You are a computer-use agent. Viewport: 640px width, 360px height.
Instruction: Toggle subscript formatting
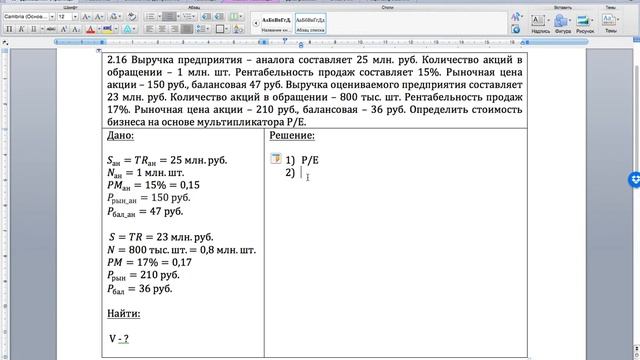click(x=76, y=29)
